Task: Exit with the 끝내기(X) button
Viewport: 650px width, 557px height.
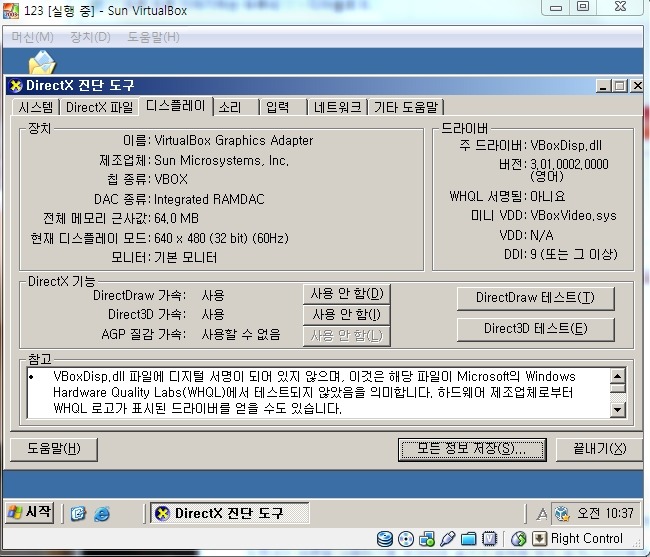Action: pyautogui.click(x=599, y=449)
